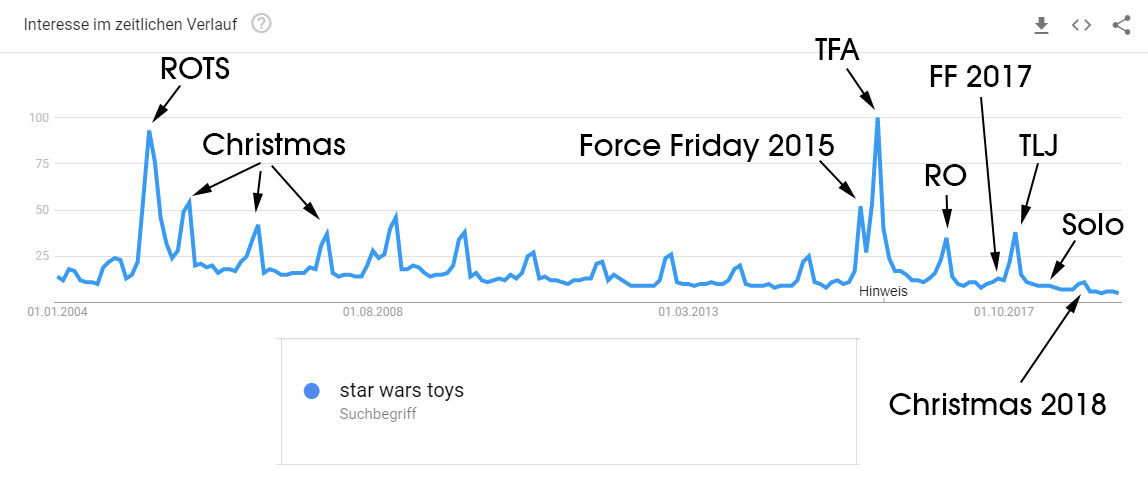The image size is (1148, 500).
Task: Select the 'star wars toys' search term
Action: point(401,390)
